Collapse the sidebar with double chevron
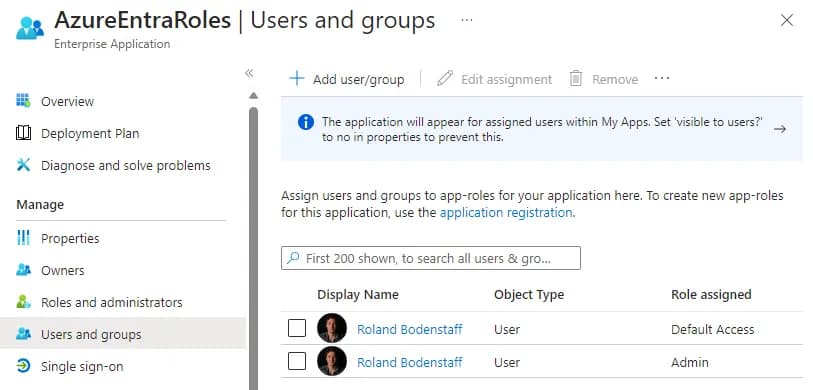Viewport: 813px width, 390px height. point(249,73)
